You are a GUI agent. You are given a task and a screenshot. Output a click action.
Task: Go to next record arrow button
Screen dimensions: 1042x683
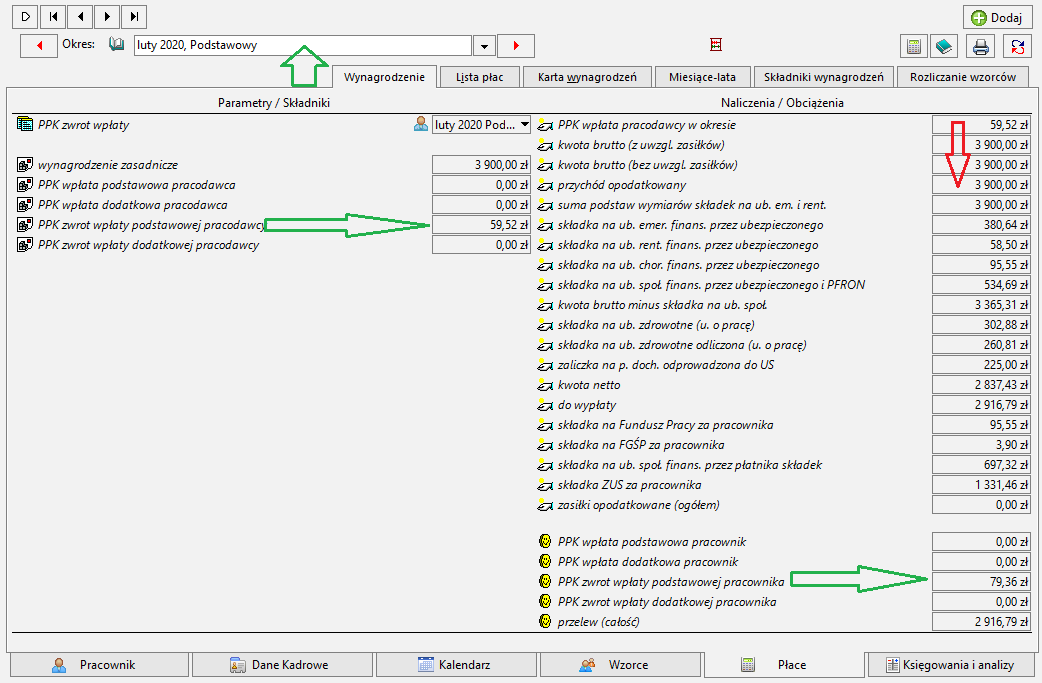[x=108, y=17]
